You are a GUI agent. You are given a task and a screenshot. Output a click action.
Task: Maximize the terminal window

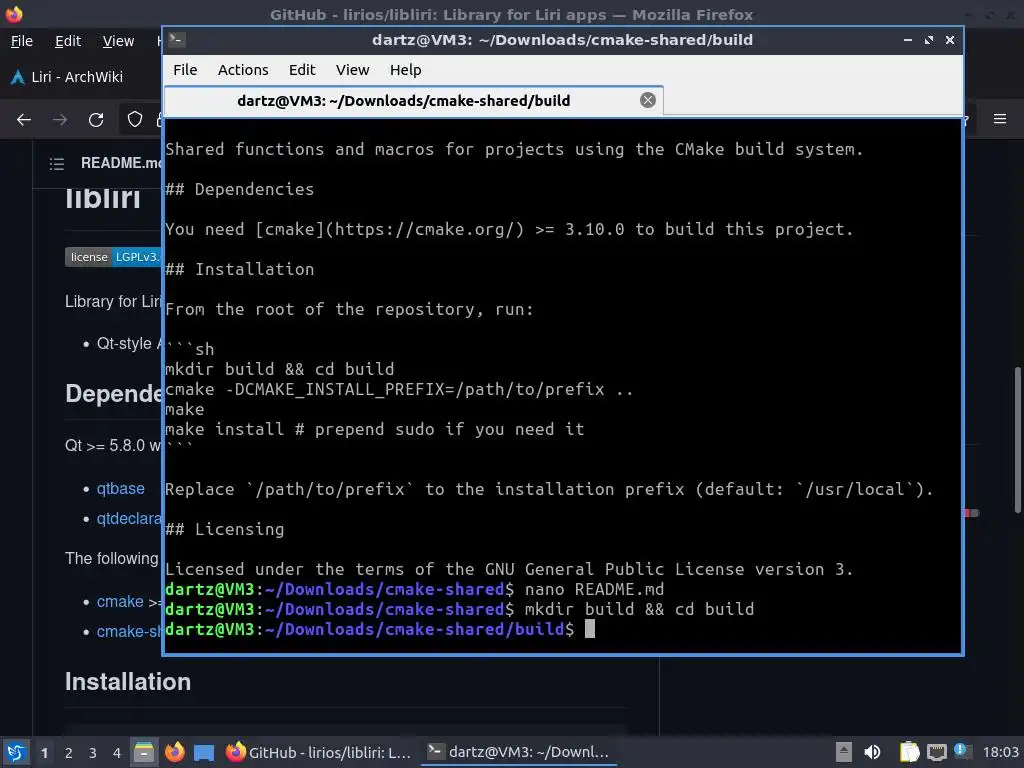[x=929, y=40]
